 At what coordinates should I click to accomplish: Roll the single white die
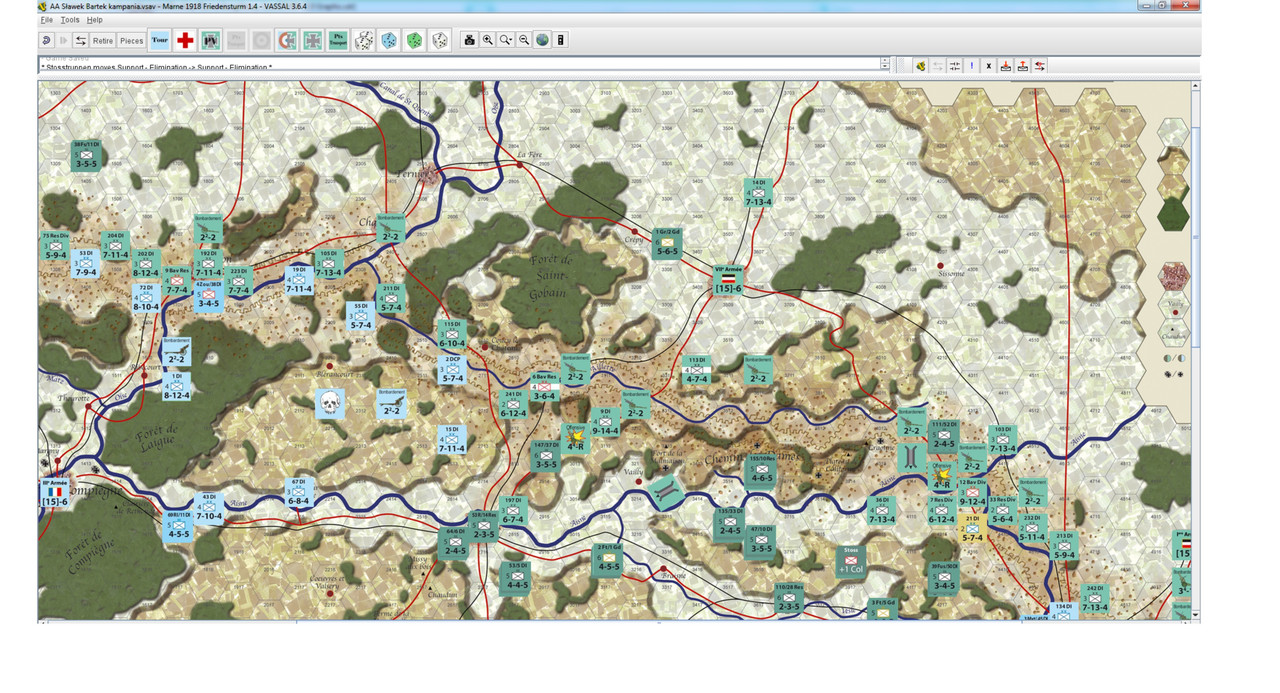(439, 41)
